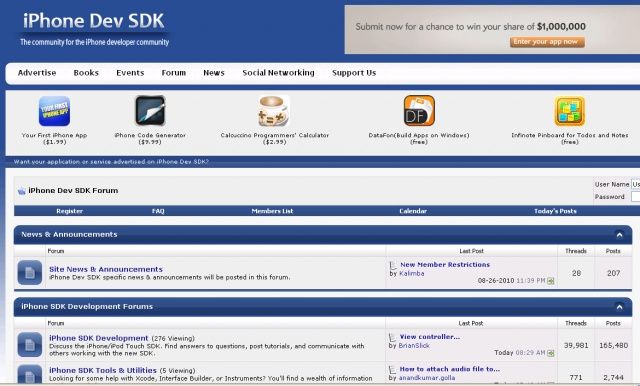Click the iPhone SDK Tools & Utilities forum icon
This screenshot has height=386, width=640.
click(29, 375)
